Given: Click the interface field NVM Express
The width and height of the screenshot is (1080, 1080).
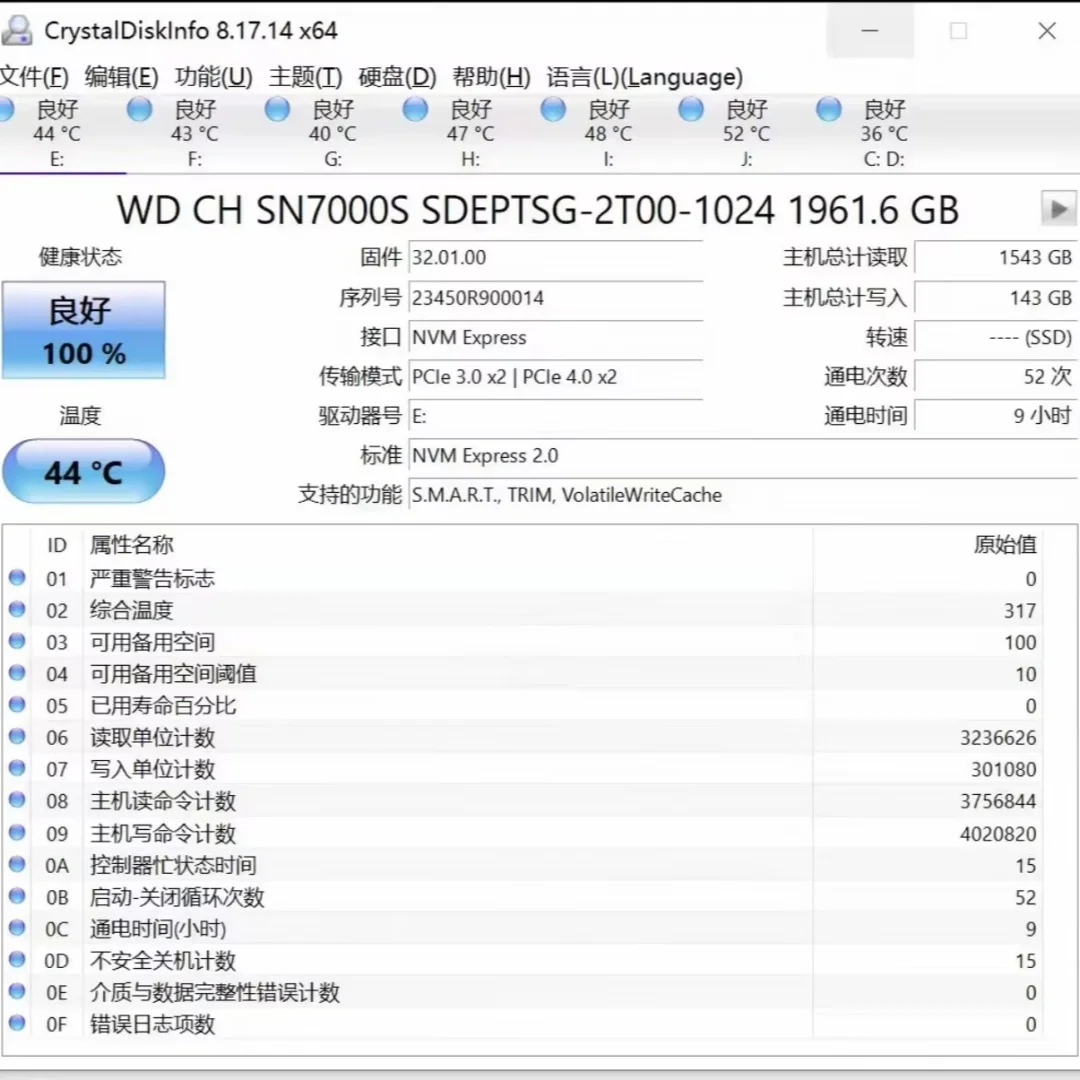Looking at the screenshot, I should click(x=555, y=338).
